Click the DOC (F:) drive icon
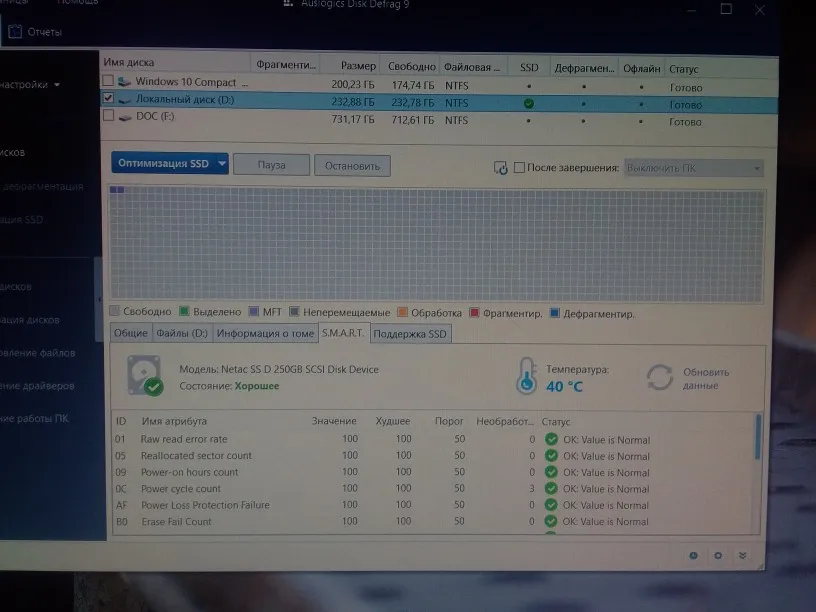This screenshot has height=612, width=816. pos(124,117)
